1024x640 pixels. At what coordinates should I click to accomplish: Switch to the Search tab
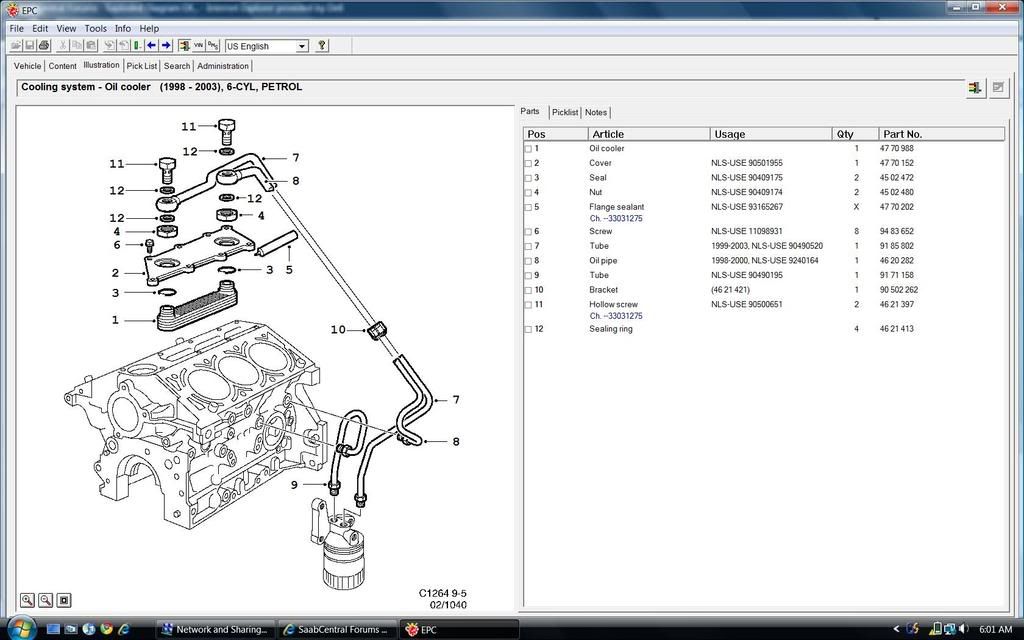[176, 65]
